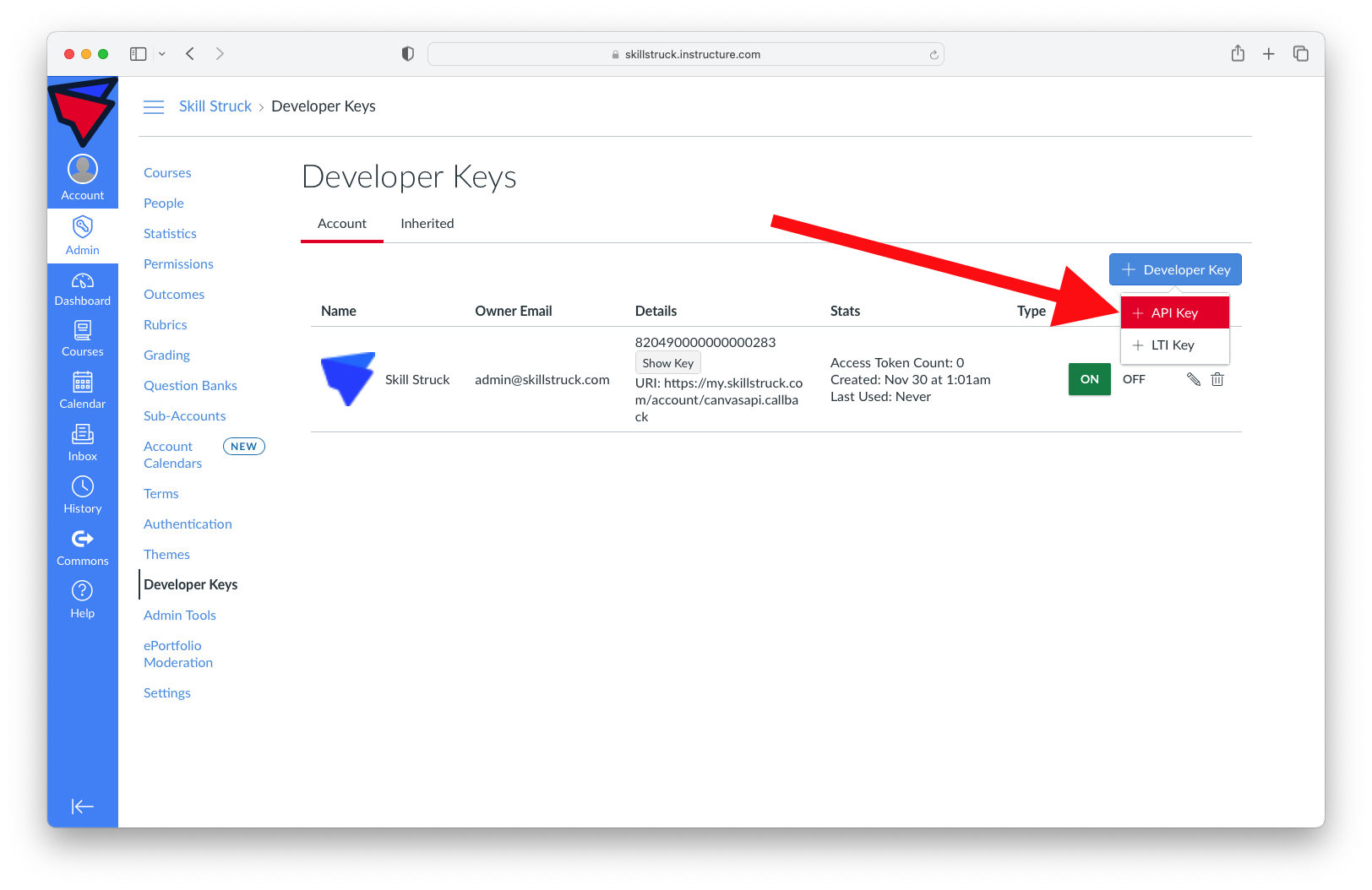Click the key ID 820490000000000283

pyautogui.click(x=705, y=343)
